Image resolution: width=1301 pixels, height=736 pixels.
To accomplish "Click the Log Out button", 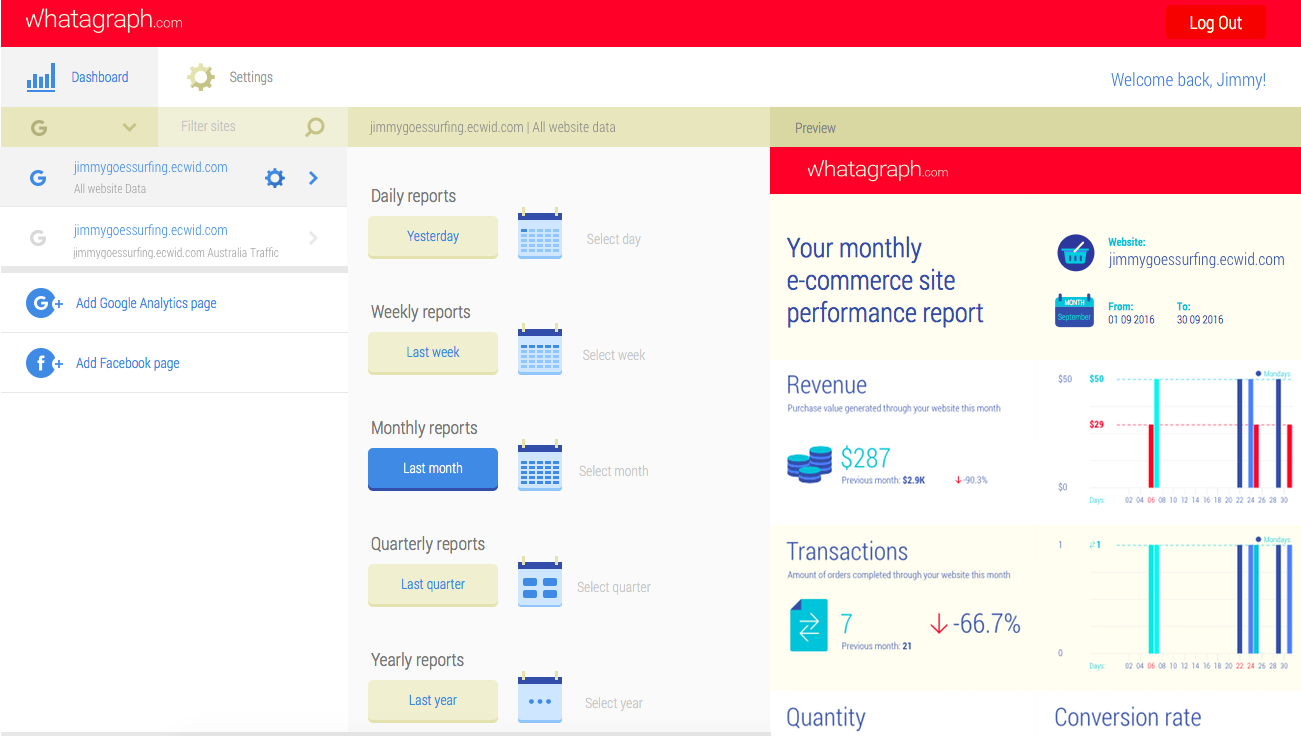I will point(1215,23).
